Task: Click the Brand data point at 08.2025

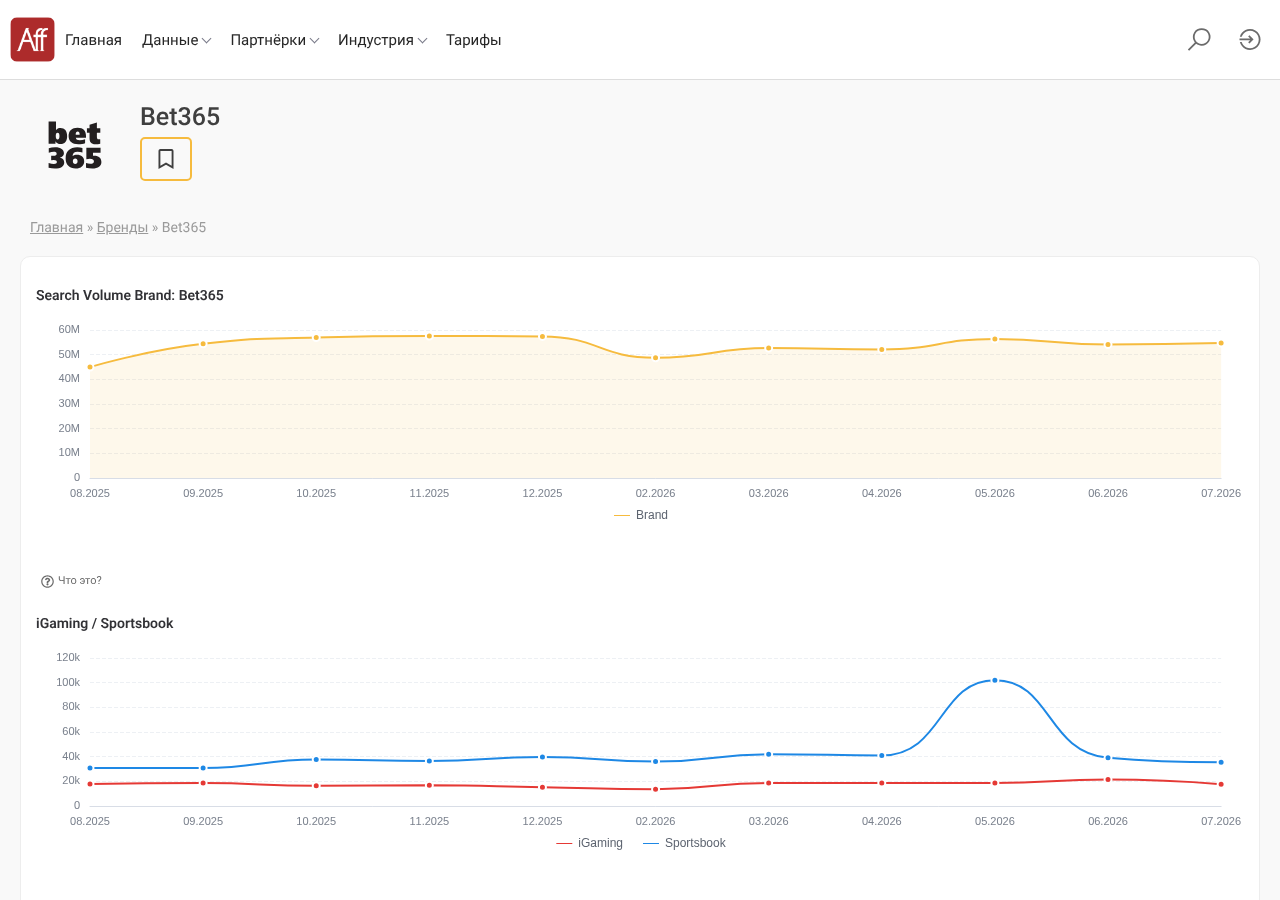Action: [90, 367]
